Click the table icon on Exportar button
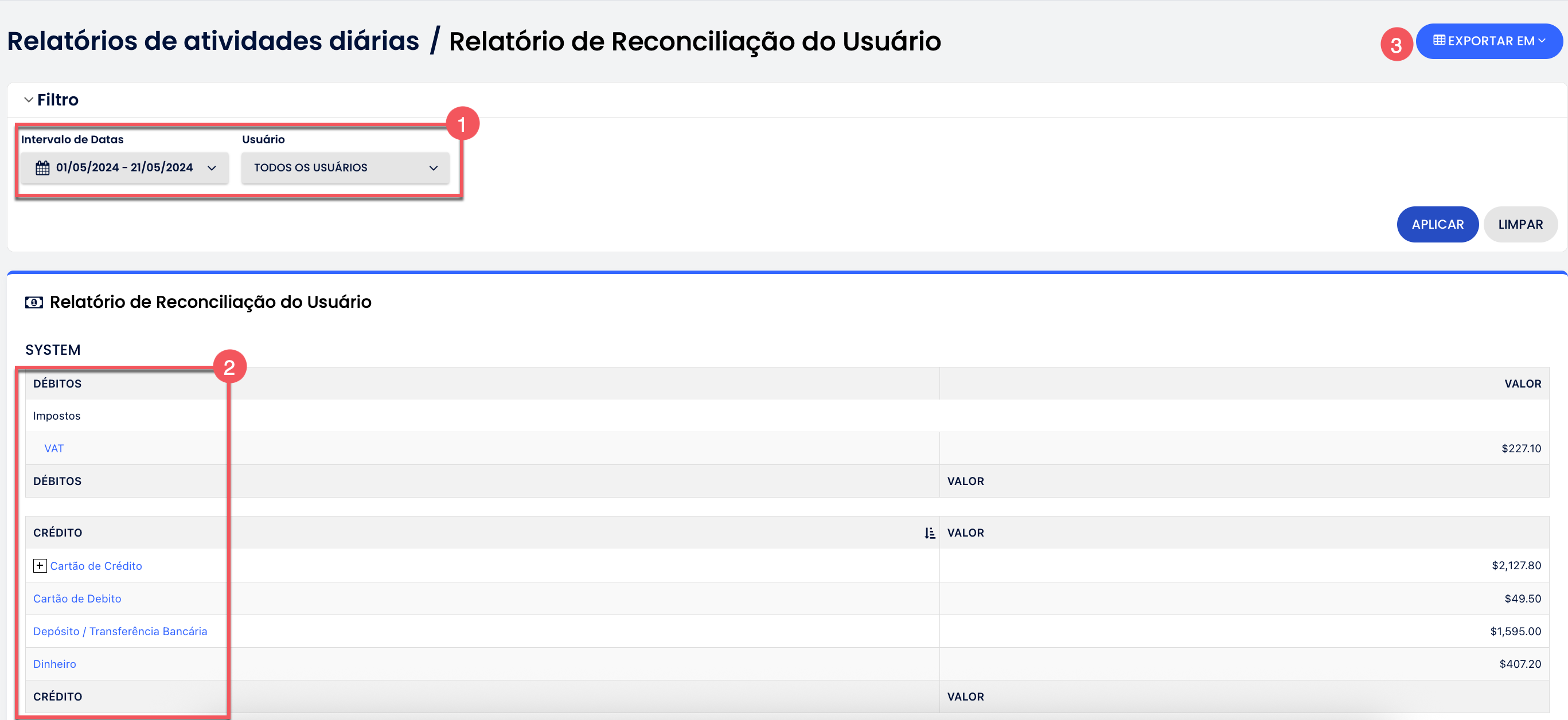Screen dimensions: 1568x720 tap(1439, 41)
